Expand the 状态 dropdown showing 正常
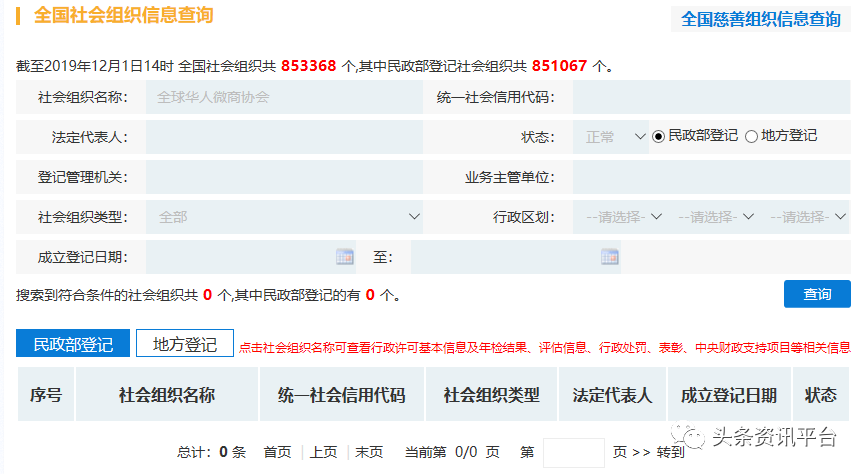 (x=611, y=137)
